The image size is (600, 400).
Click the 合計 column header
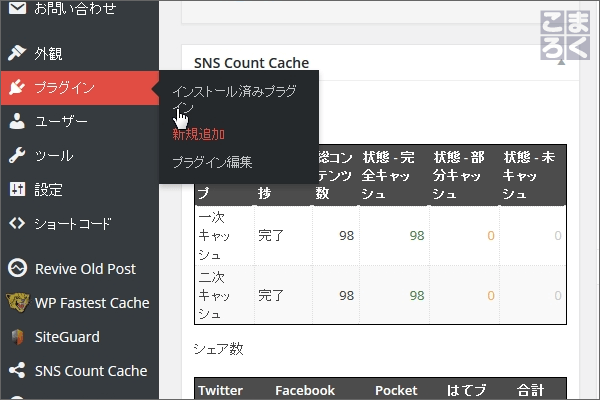click(x=530, y=390)
